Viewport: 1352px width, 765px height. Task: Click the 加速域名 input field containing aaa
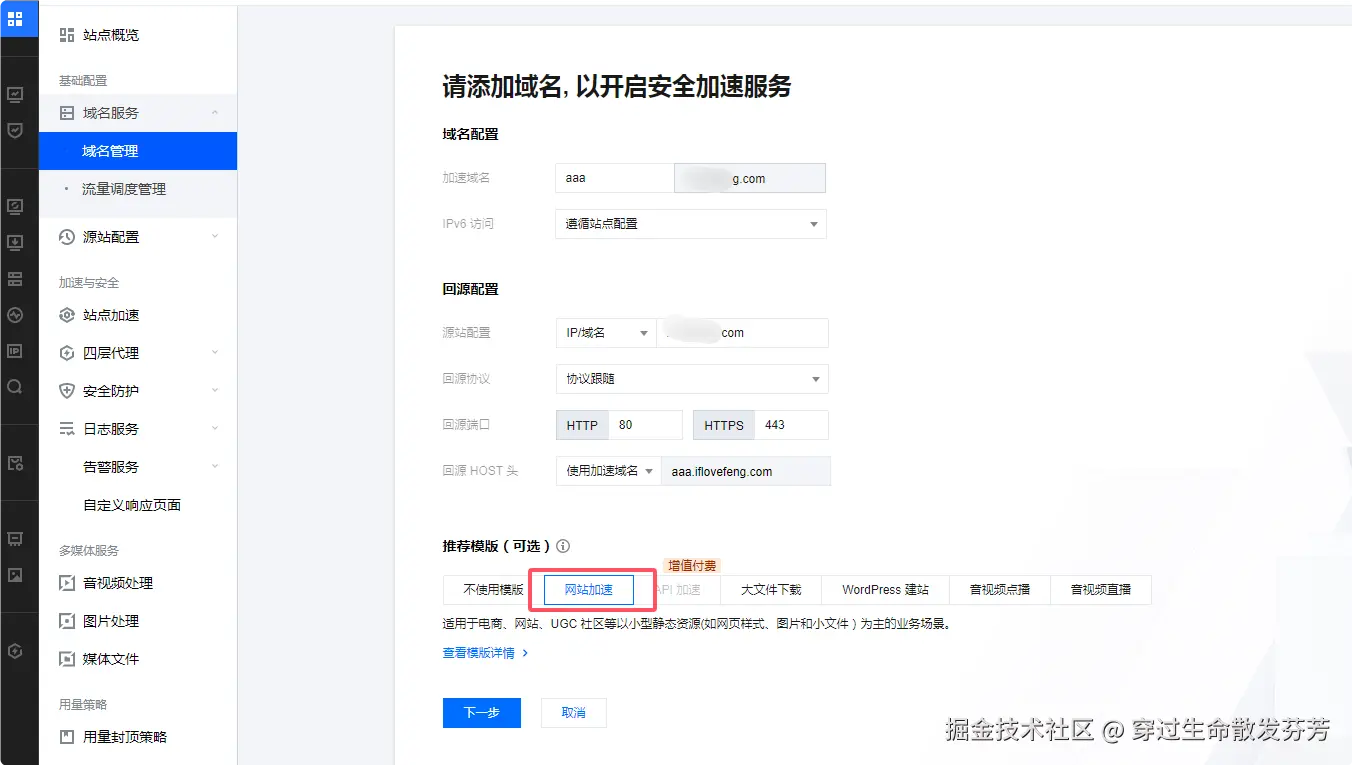(x=614, y=177)
